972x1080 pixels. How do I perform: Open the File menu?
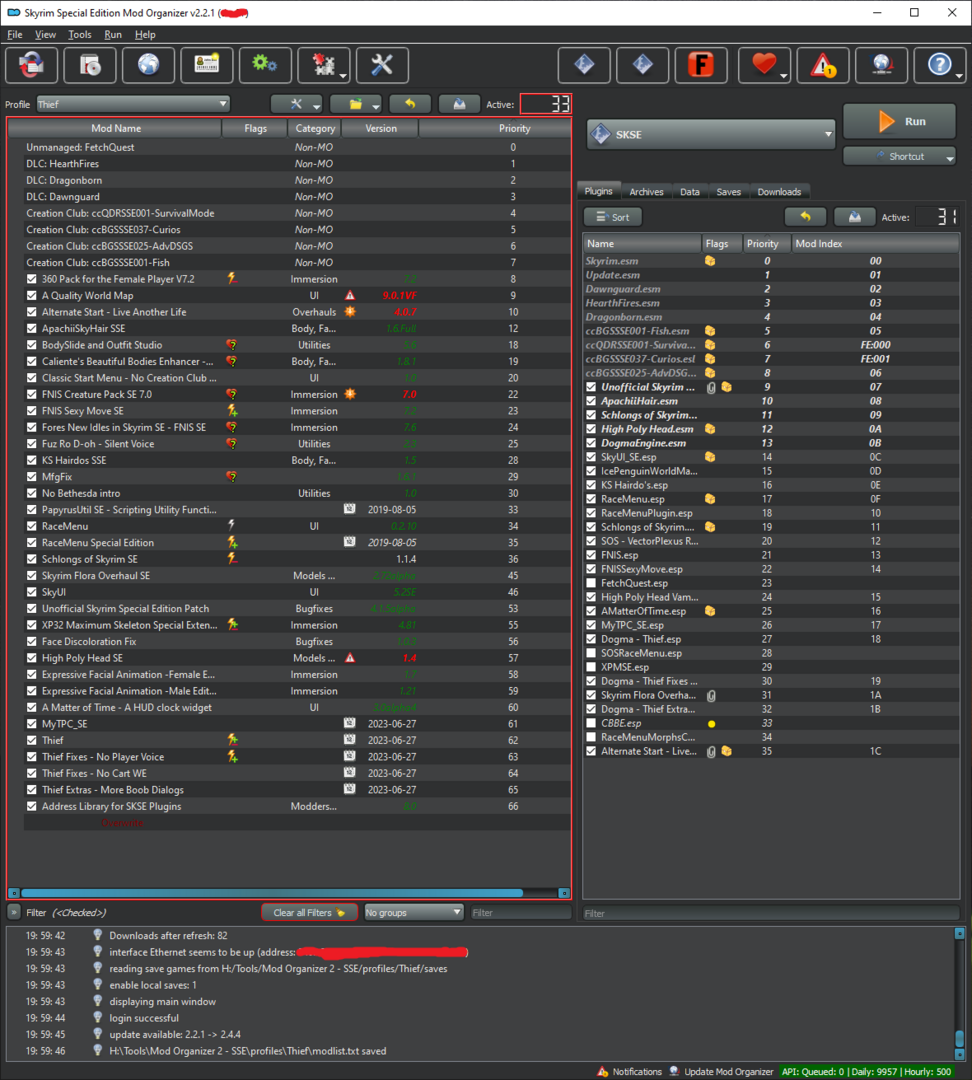coord(15,34)
